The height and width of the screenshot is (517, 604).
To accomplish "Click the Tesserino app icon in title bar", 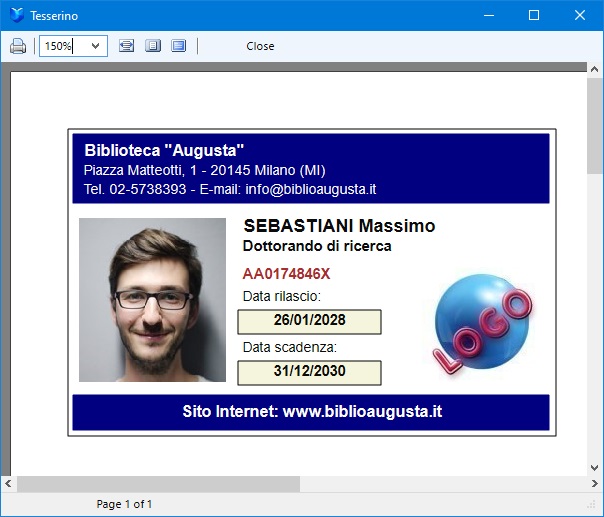I will click(17, 15).
